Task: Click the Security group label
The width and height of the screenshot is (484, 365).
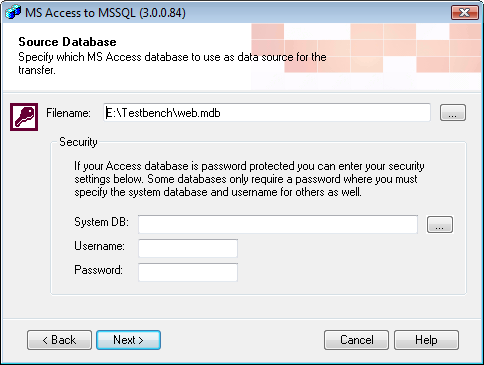Action: [78, 142]
